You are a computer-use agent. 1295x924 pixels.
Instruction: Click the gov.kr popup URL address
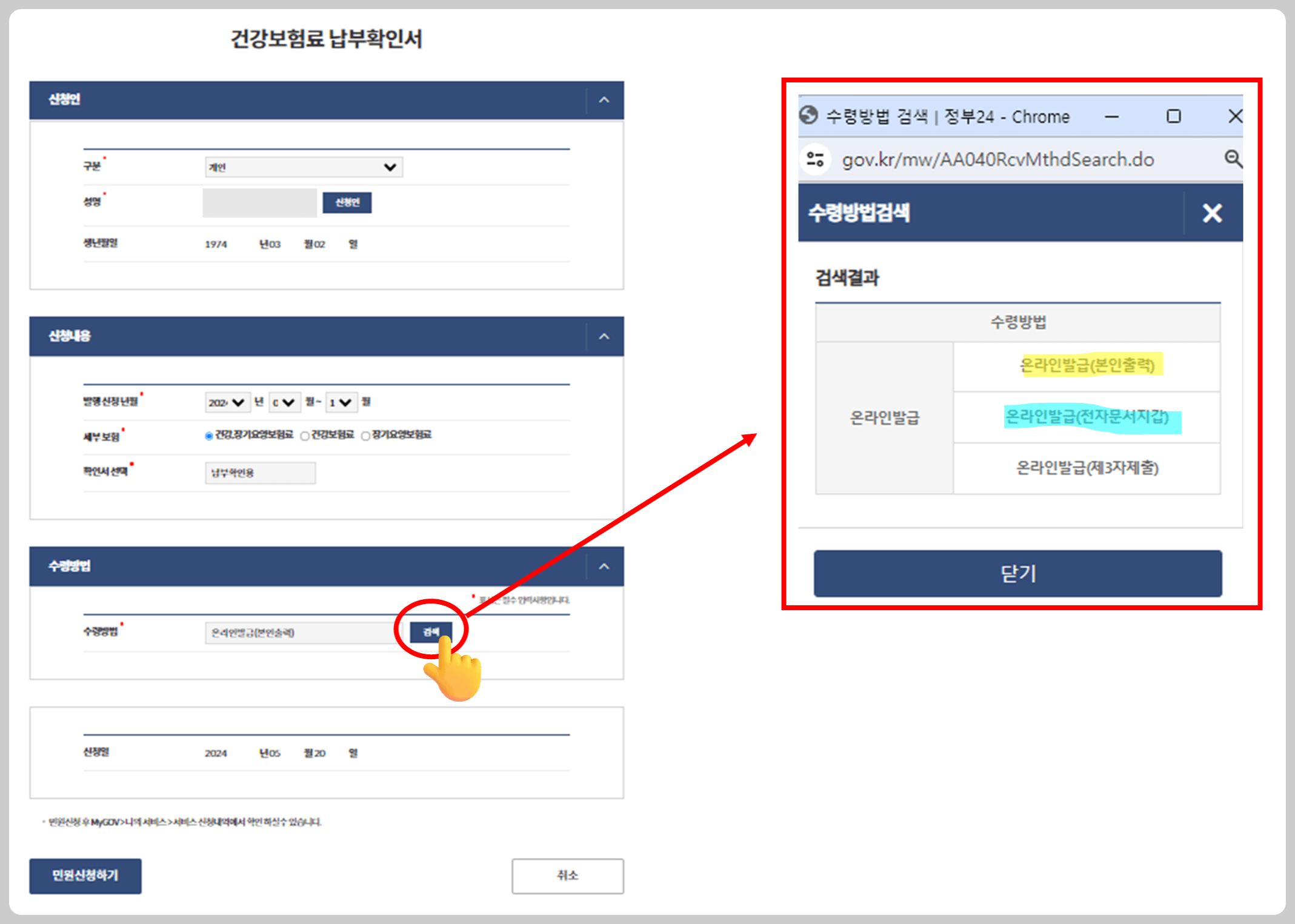click(x=997, y=159)
